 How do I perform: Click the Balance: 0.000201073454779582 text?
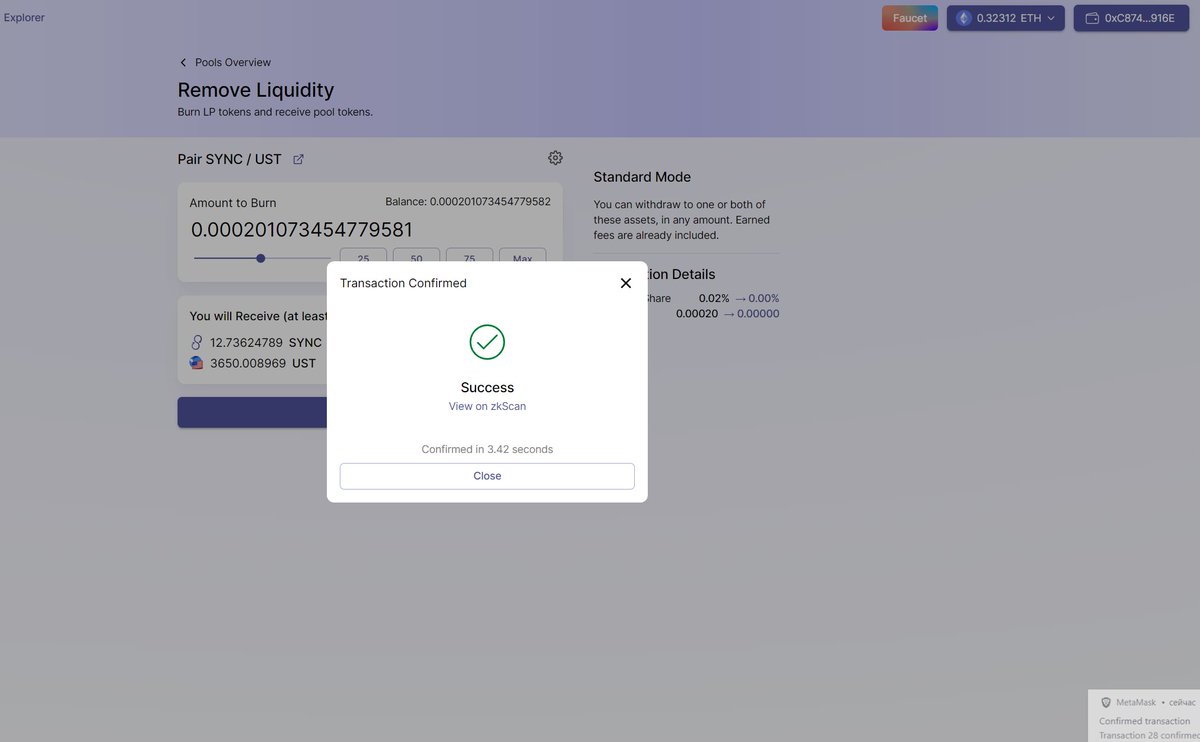pos(468,201)
